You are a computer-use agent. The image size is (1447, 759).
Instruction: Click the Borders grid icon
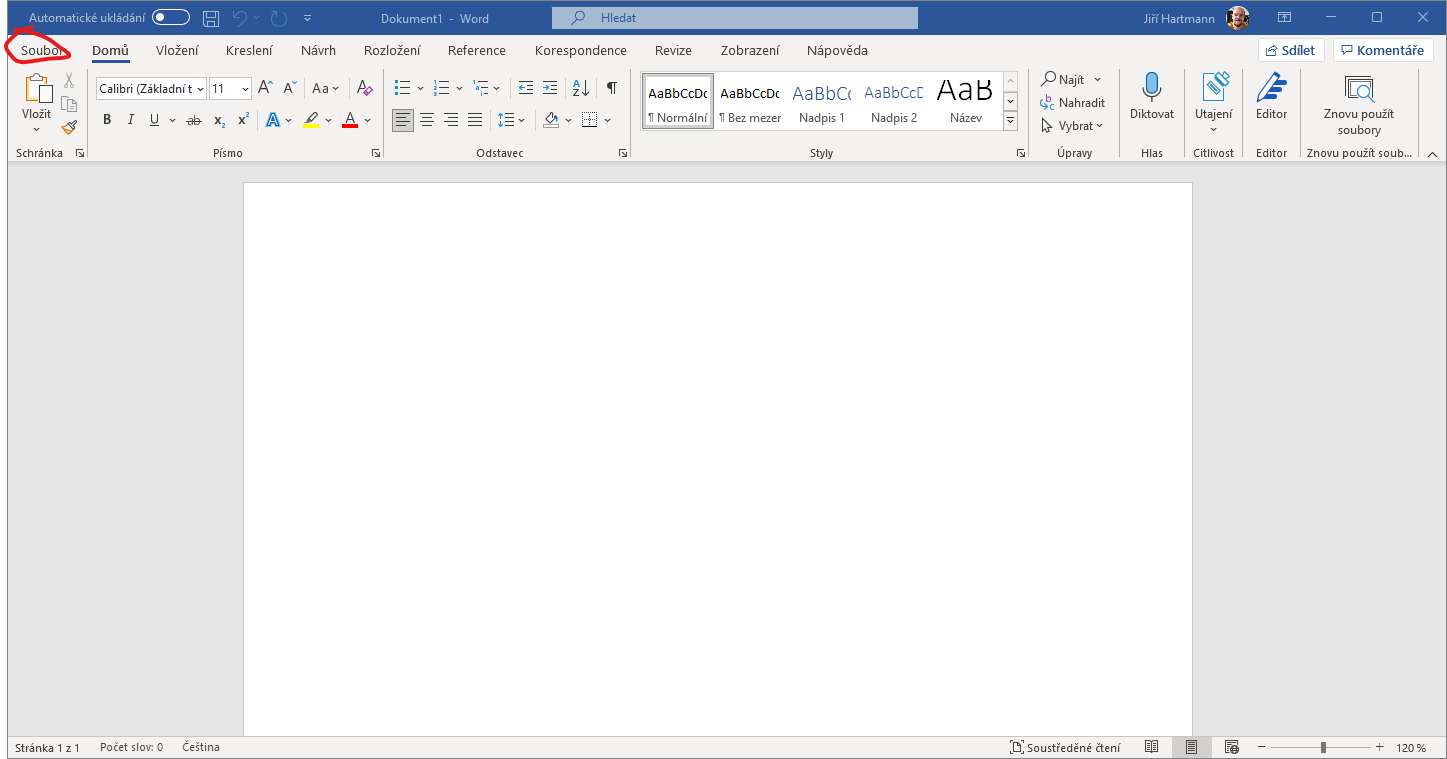(x=590, y=120)
